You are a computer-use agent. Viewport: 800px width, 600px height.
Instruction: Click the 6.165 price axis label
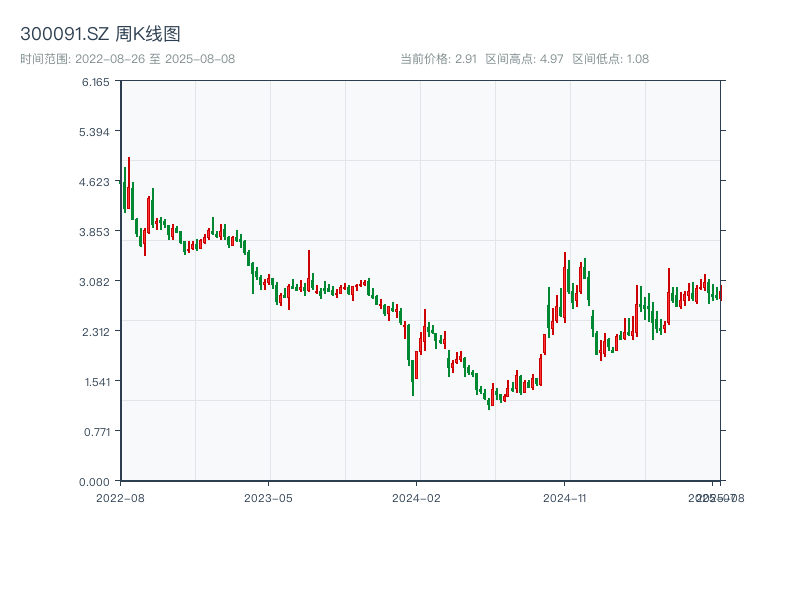[x=95, y=82]
